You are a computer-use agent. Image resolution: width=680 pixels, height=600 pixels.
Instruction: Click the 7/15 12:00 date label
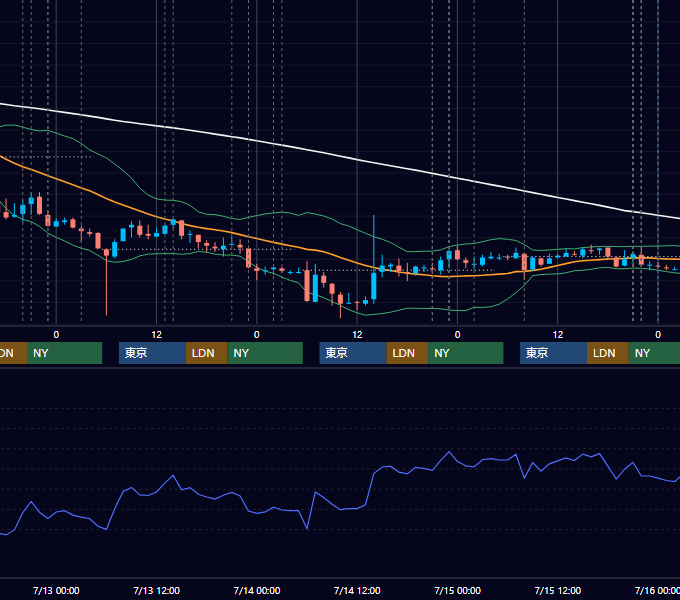click(x=558, y=590)
